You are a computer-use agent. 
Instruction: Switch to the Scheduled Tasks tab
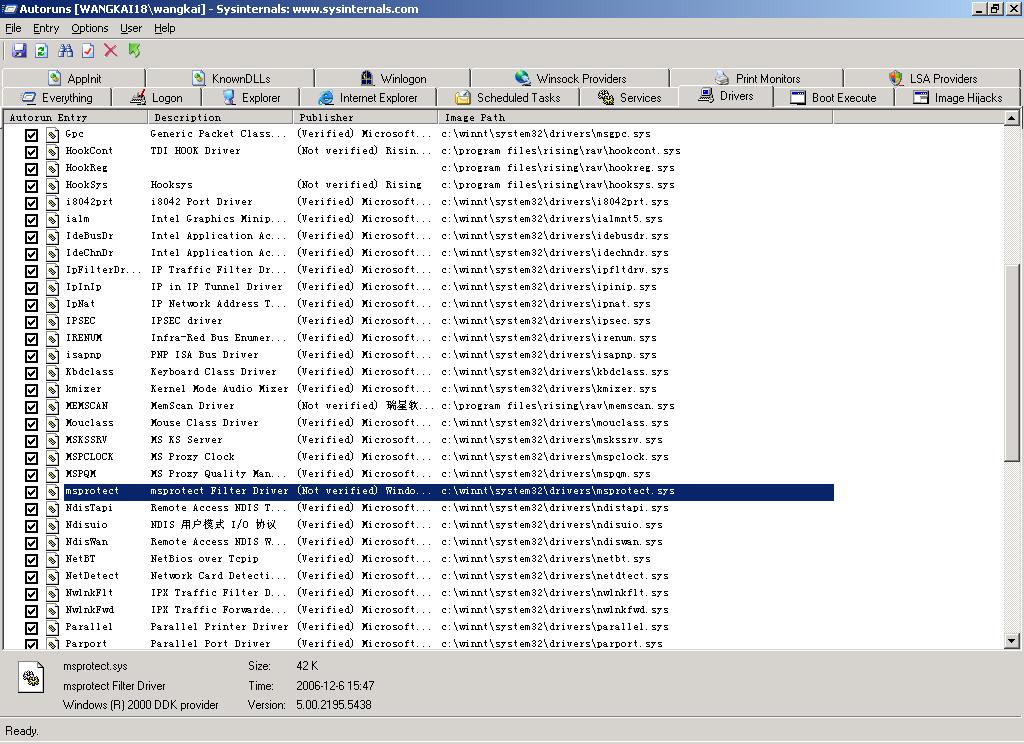coord(507,97)
